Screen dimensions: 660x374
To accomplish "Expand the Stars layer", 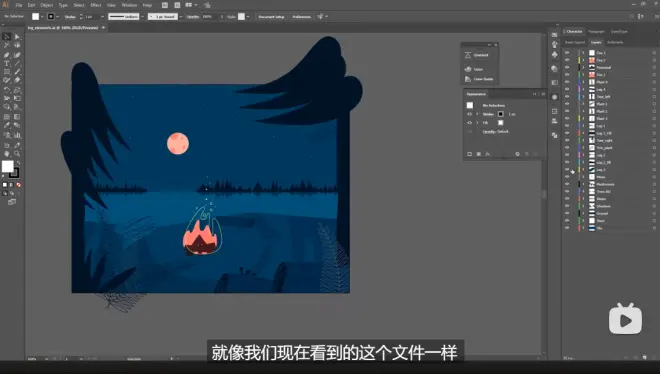I will click(x=583, y=221).
